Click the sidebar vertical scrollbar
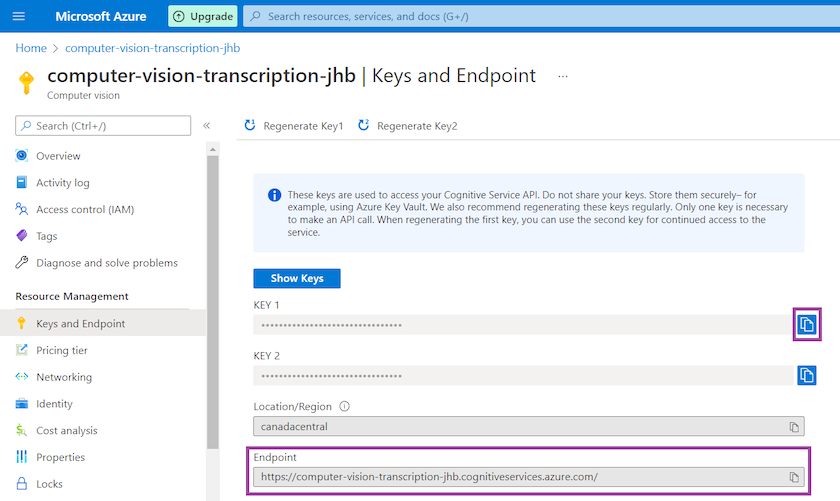The height and width of the screenshot is (501, 840). [212, 300]
